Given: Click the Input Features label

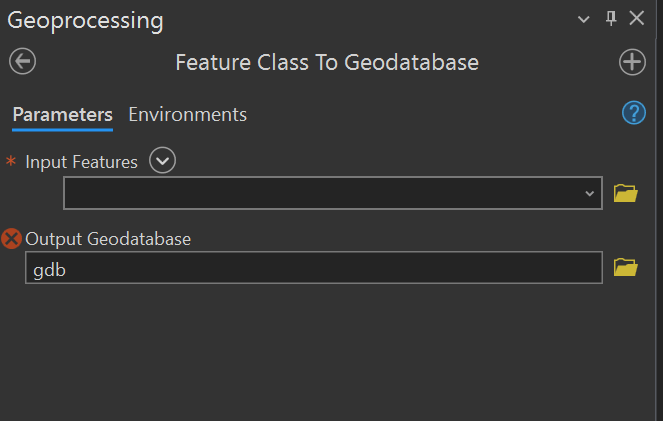Looking at the screenshot, I should [81, 161].
